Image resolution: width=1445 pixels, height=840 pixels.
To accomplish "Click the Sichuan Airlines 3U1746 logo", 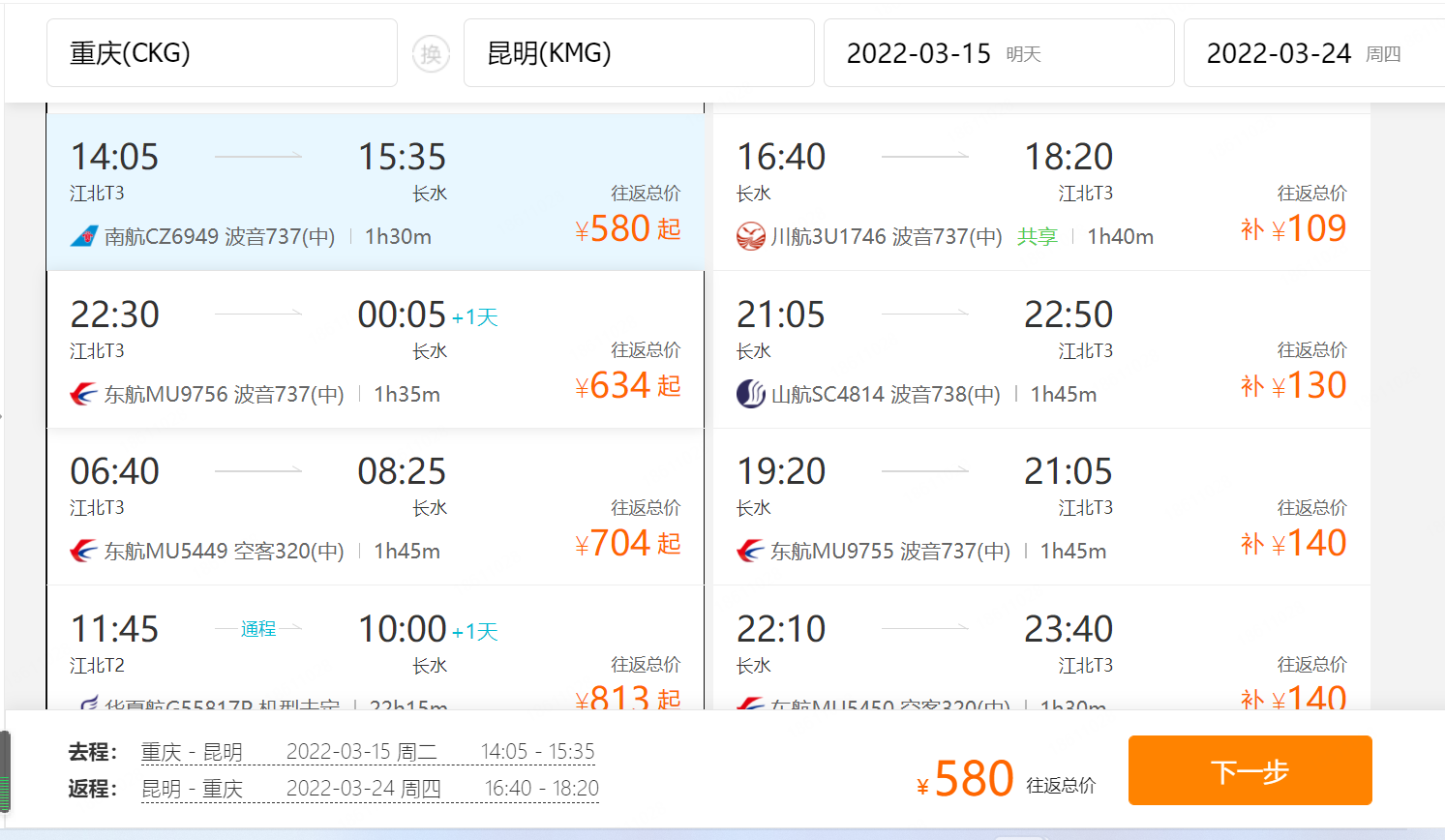I will [751, 236].
